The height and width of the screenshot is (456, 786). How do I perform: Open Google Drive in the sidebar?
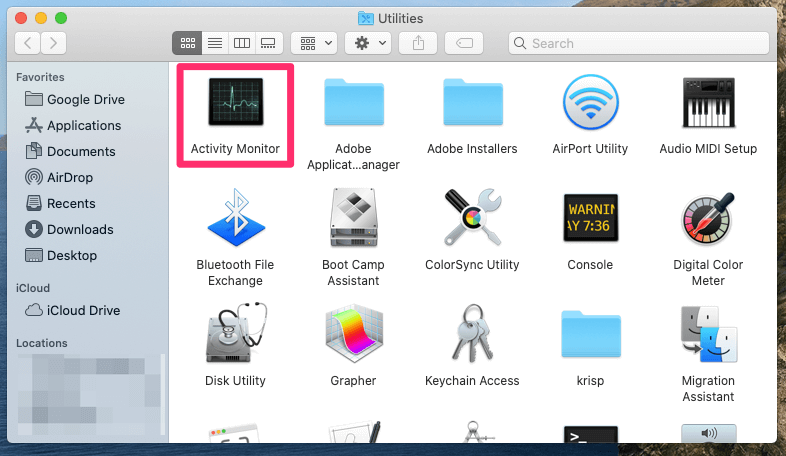(75, 99)
